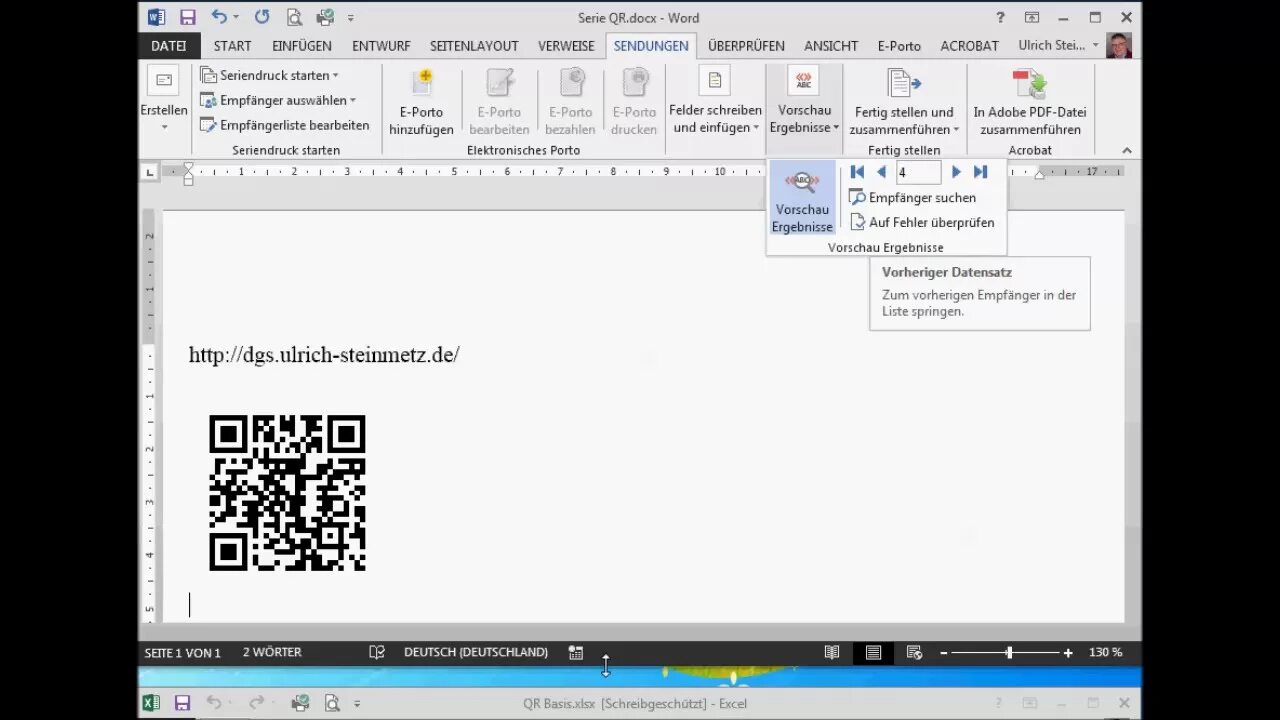This screenshot has height=720, width=1280.
Task: Click SEITE 1 VON 1 in status bar
Action: (x=182, y=652)
